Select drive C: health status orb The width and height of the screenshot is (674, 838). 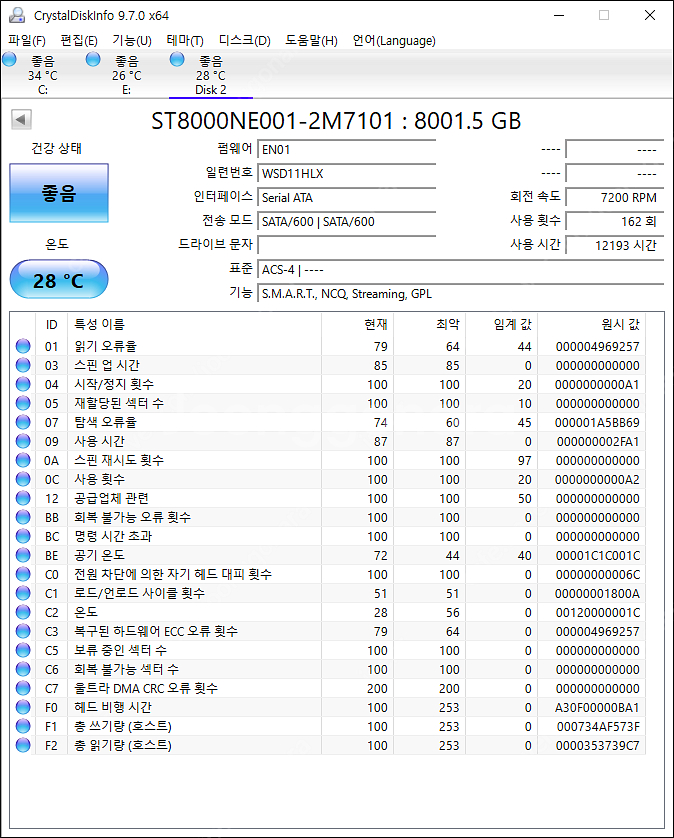pyautogui.click(x=10, y=61)
